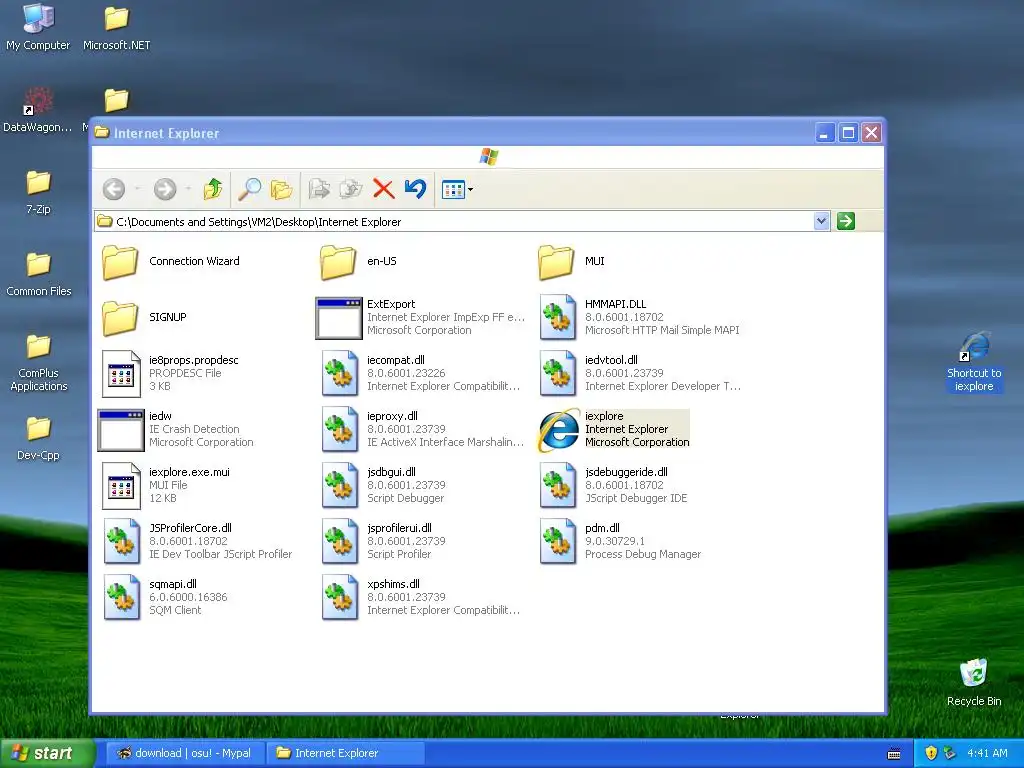
Task: Click the Move To toolbar icon
Action: pyautogui.click(x=319, y=189)
